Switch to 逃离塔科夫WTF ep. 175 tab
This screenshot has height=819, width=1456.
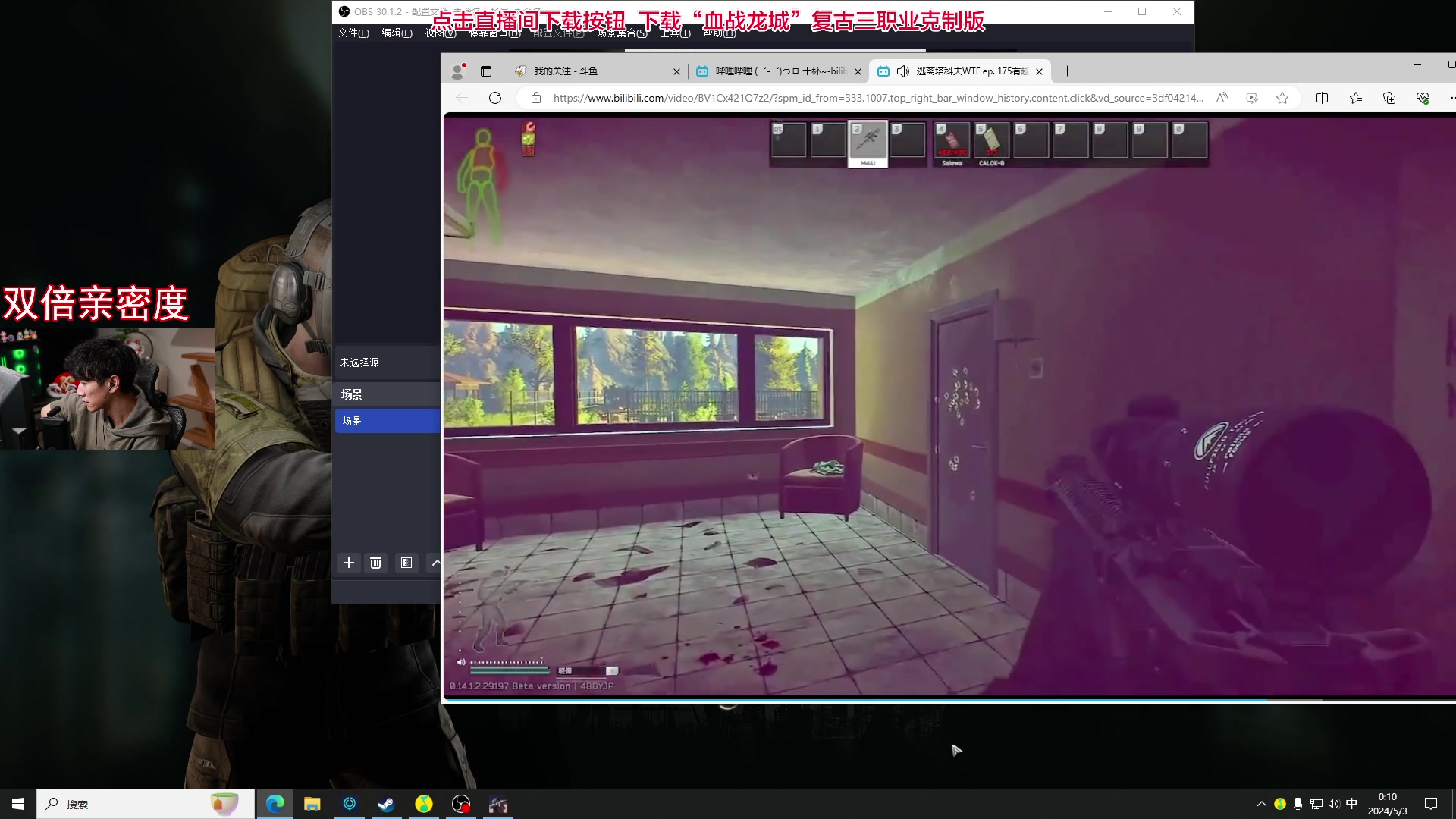point(961,71)
